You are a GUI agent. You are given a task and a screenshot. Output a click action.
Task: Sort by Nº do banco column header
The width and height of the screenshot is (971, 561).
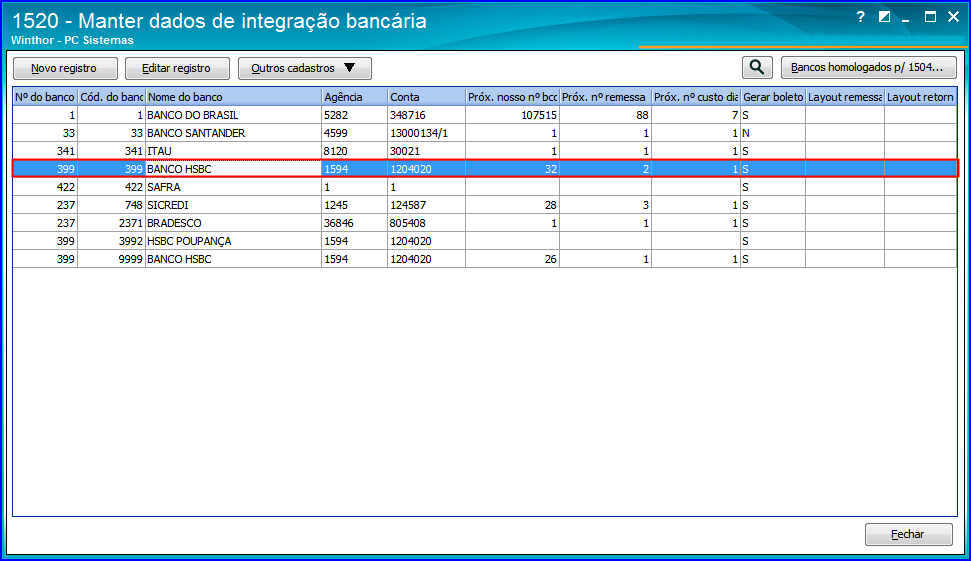click(45, 97)
